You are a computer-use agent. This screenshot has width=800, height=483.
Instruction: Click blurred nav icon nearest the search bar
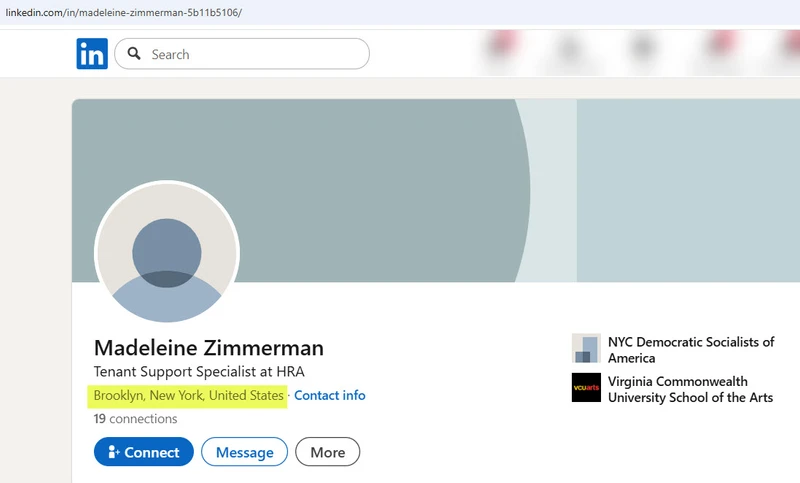(500, 50)
